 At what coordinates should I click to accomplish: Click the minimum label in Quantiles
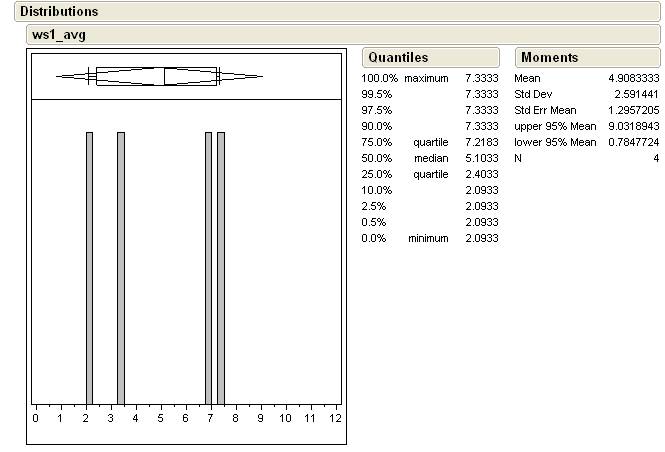pos(427,238)
